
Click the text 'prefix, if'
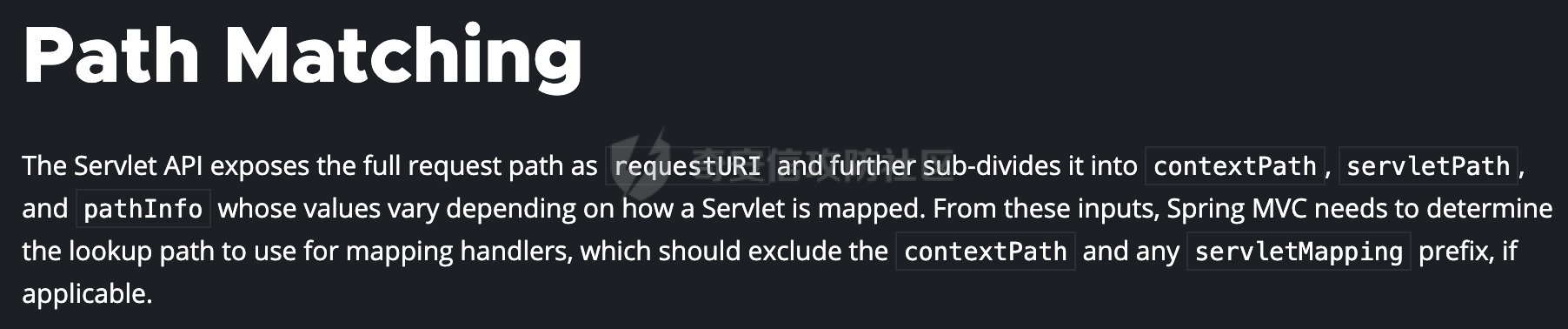tap(1468, 252)
